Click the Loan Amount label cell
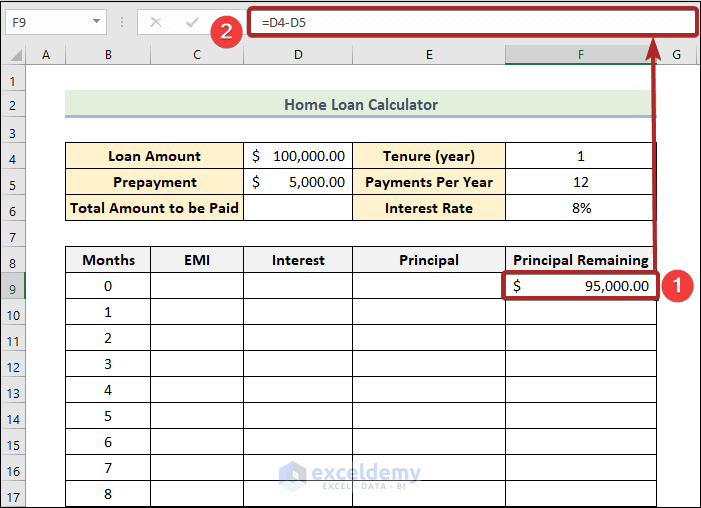This screenshot has width=701, height=508. point(154,156)
